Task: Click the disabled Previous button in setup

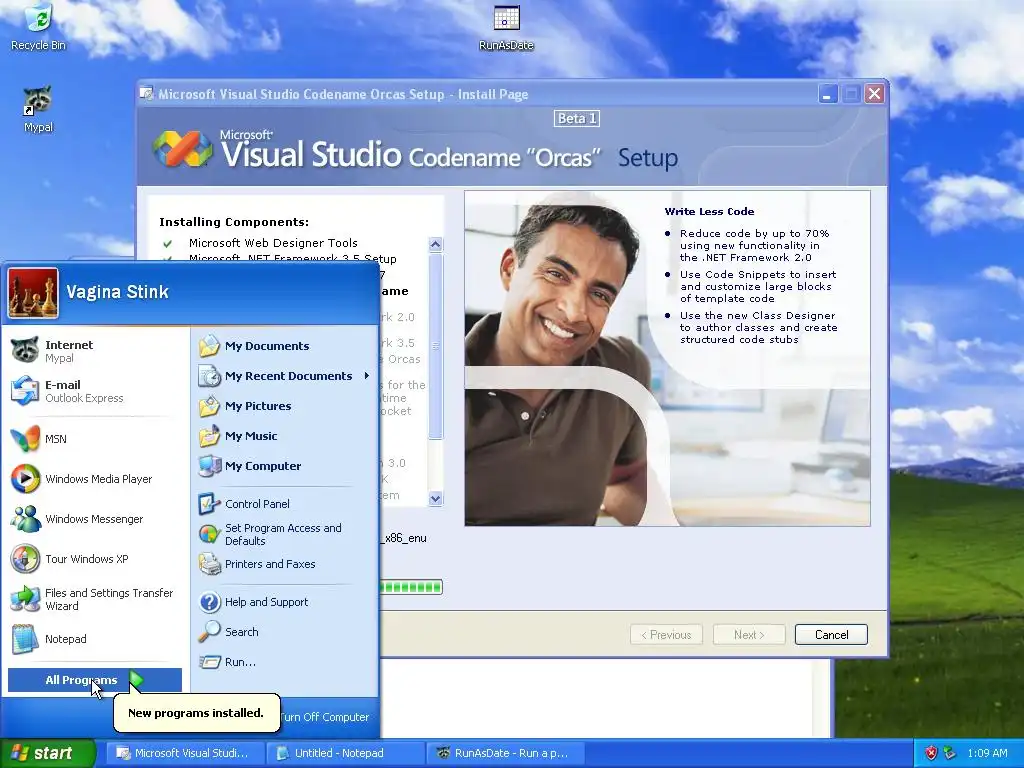Action: click(x=666, y=635)
